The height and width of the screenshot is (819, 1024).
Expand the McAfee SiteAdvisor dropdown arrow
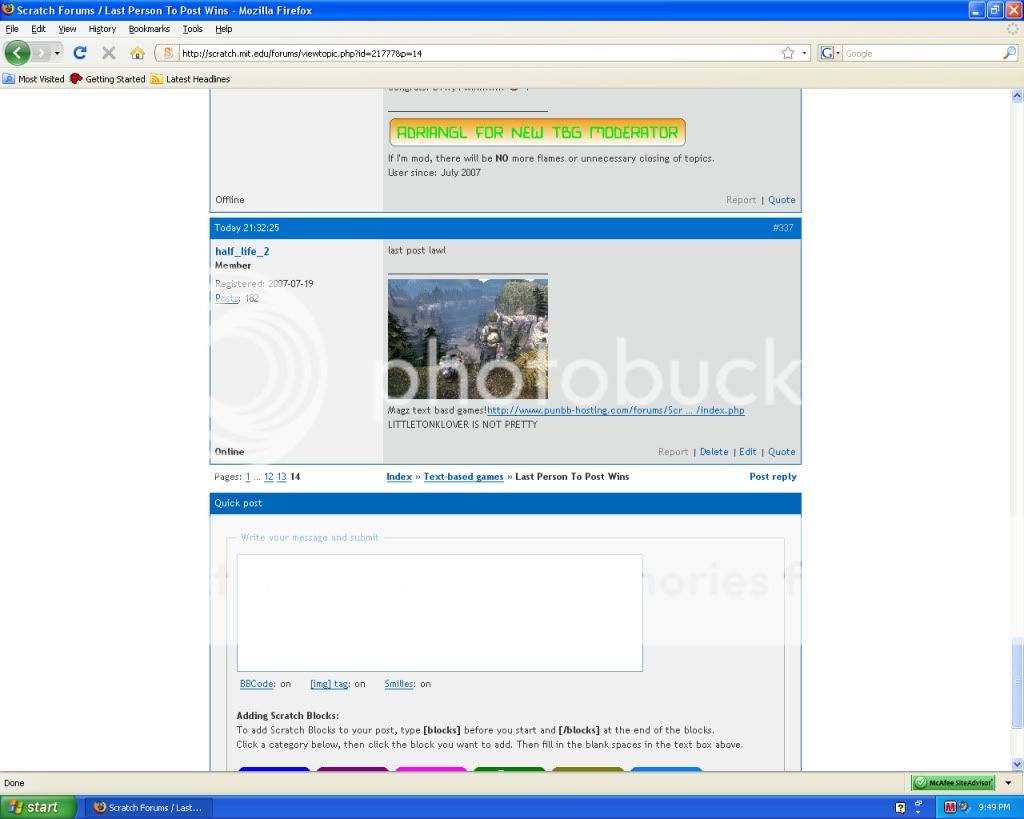click(x=1008, y=783)
